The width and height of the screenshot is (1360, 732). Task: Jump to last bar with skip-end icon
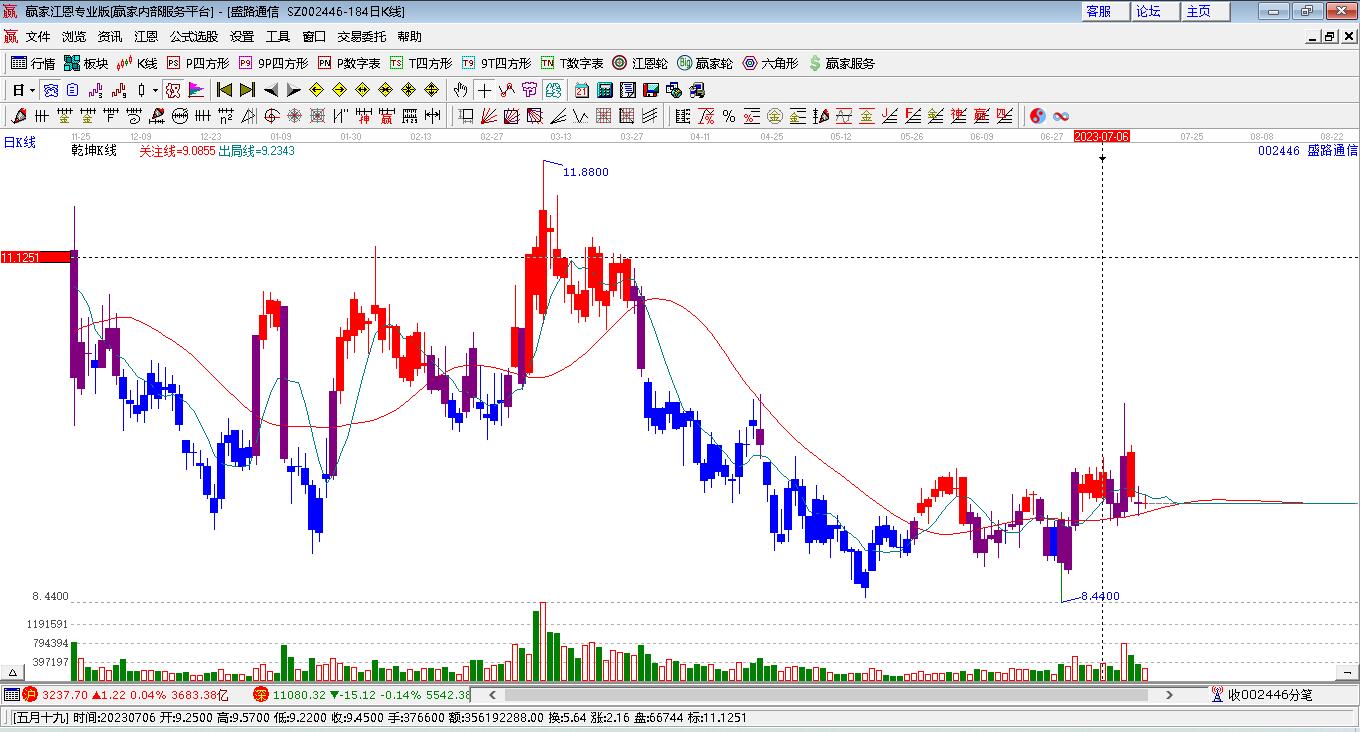pos(247,90)
